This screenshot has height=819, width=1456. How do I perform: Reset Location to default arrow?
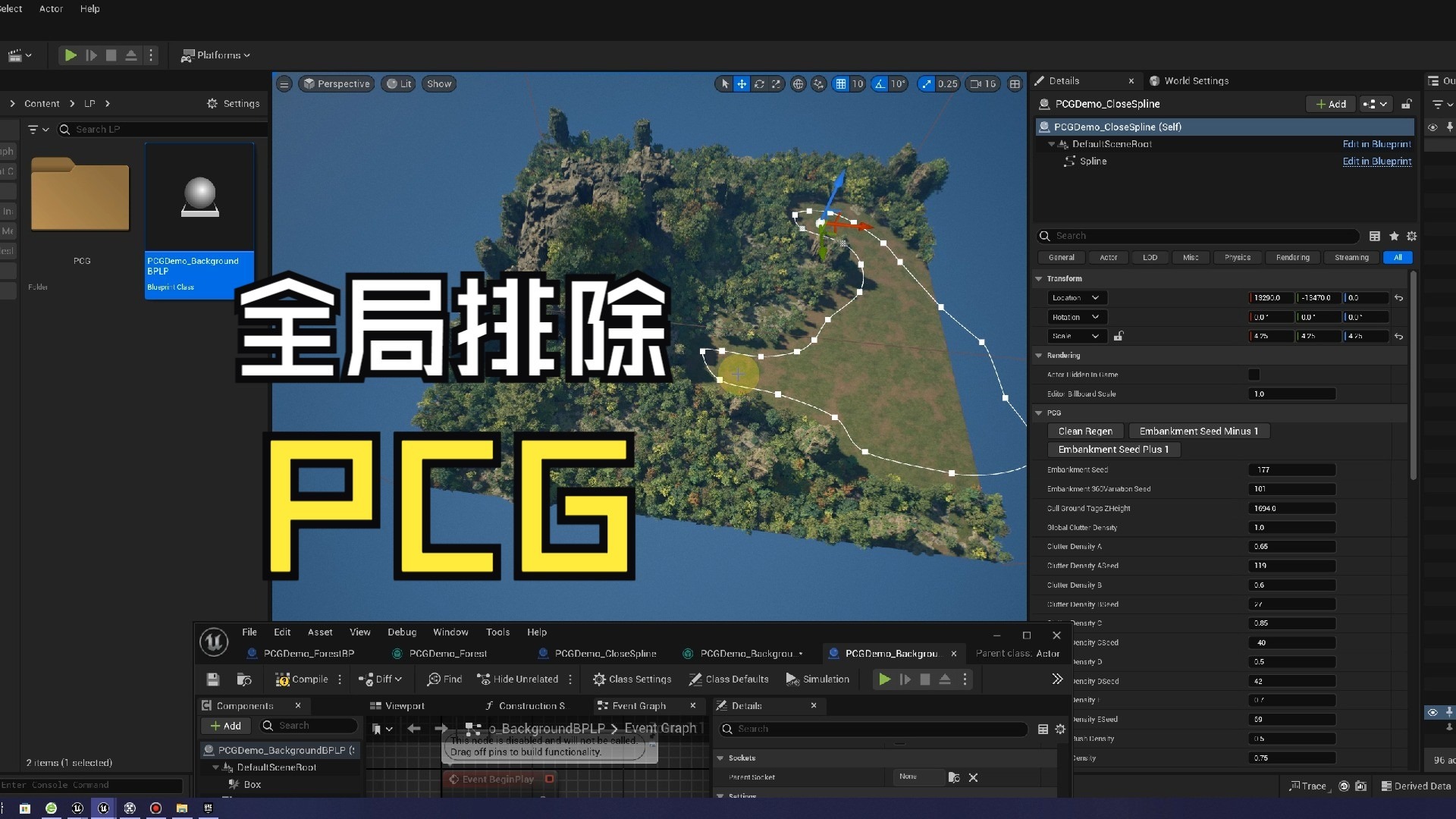click(x=1398, y=298)
